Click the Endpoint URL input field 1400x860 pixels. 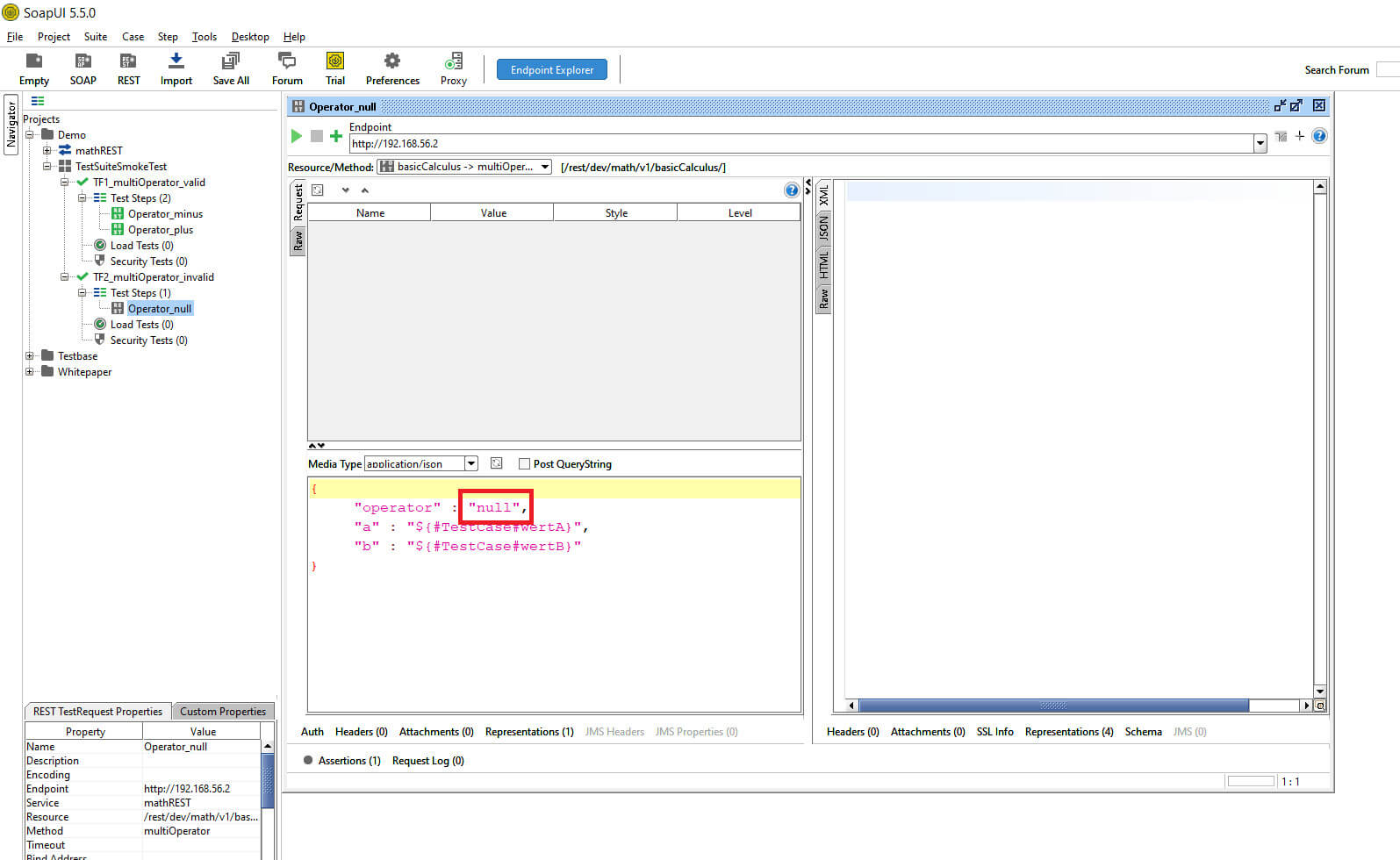point(801,144)
